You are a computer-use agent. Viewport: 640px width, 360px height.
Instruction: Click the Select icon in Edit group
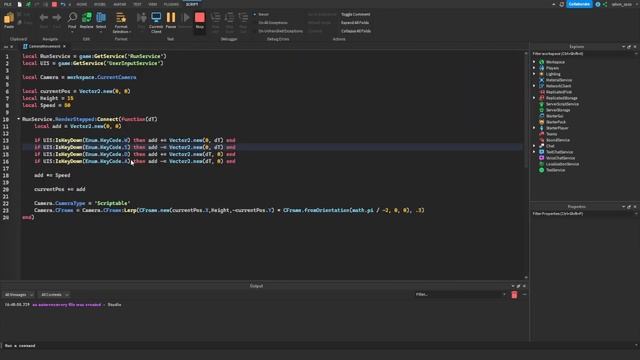coord(101,17)
